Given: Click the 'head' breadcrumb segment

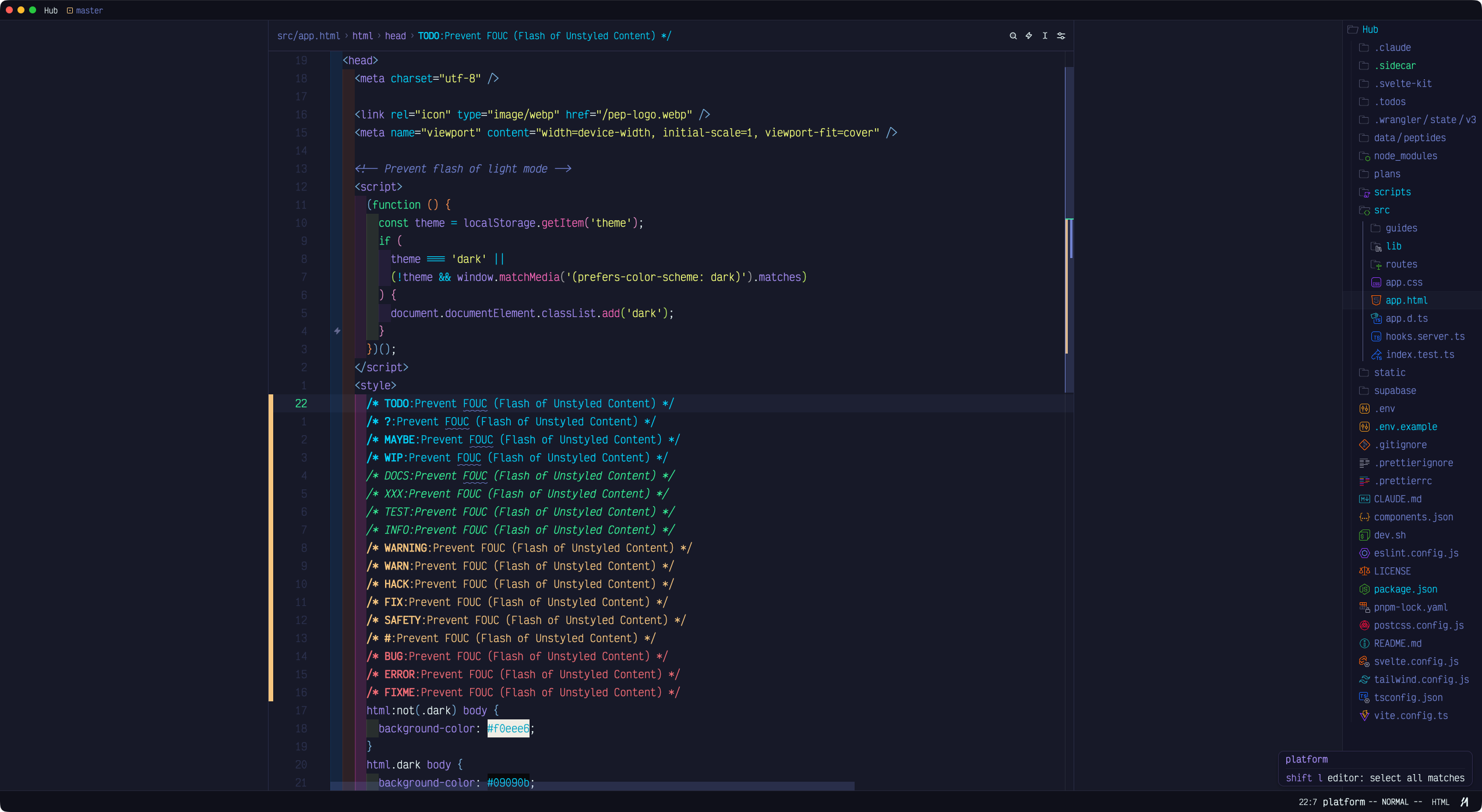Looking at the screenshot, I should (x=396, y=36).
